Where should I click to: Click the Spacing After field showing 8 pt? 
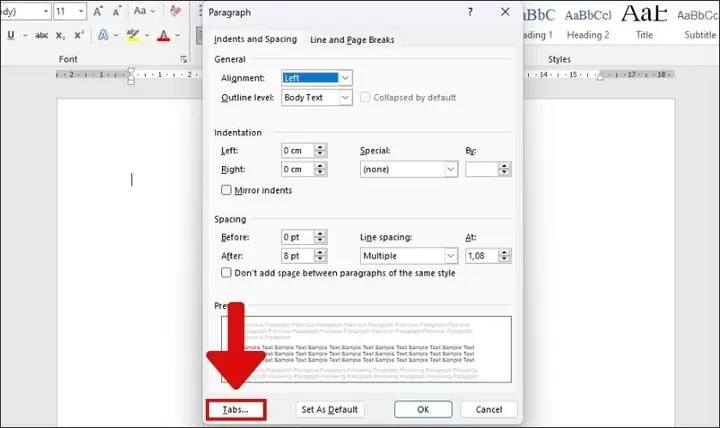298,256
